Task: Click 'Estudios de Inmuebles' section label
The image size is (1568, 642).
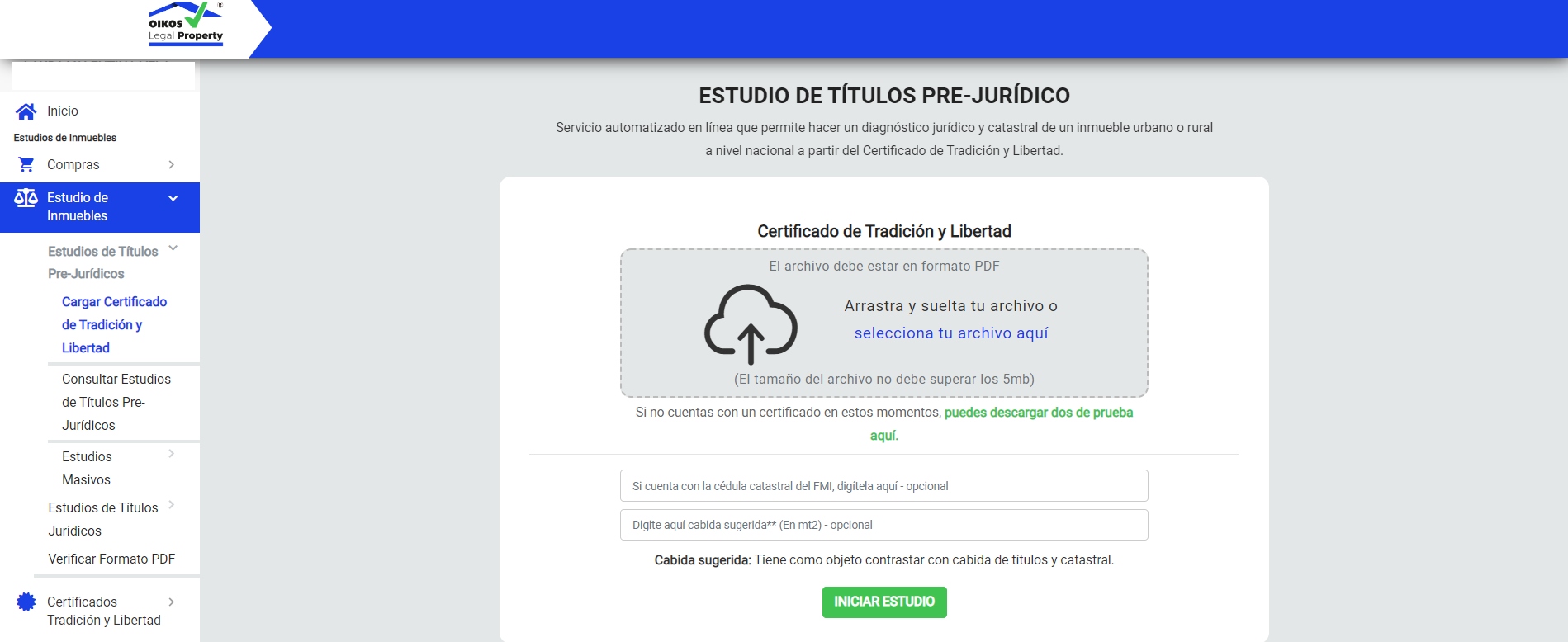Action: point(65,138)
